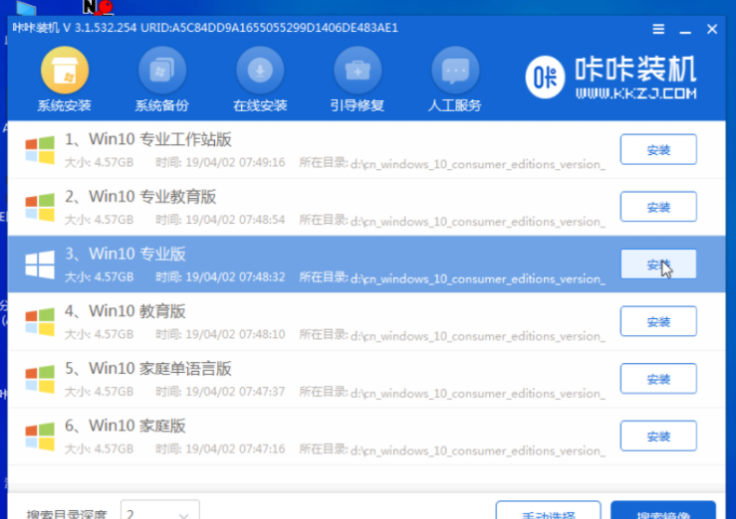Click Windows logo of Win10 家庭版 row

[40, 436]
